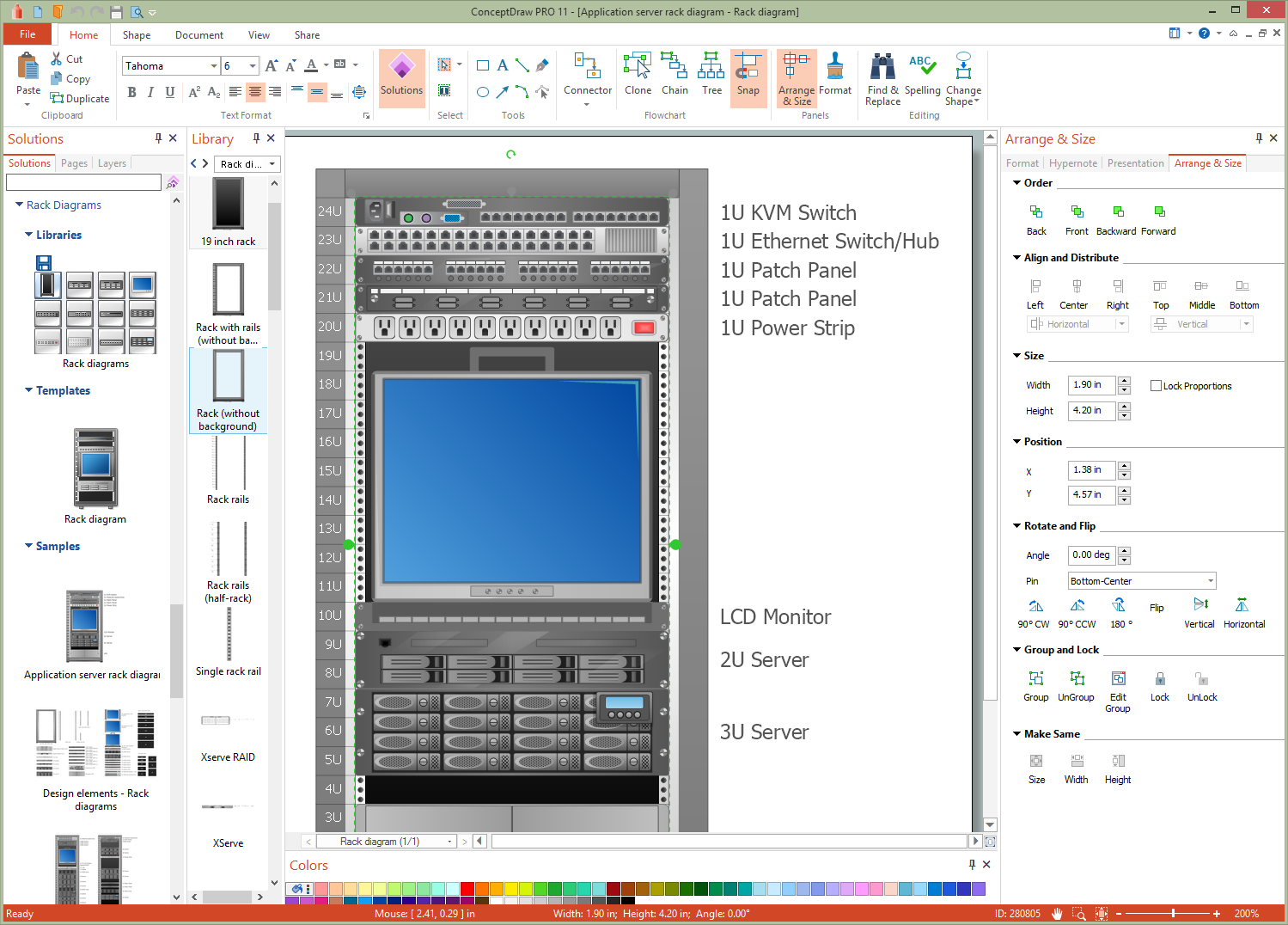Rotate shape 90° CW
The width and height of the screenshot is (1288, 925).
pos(1034,614)
